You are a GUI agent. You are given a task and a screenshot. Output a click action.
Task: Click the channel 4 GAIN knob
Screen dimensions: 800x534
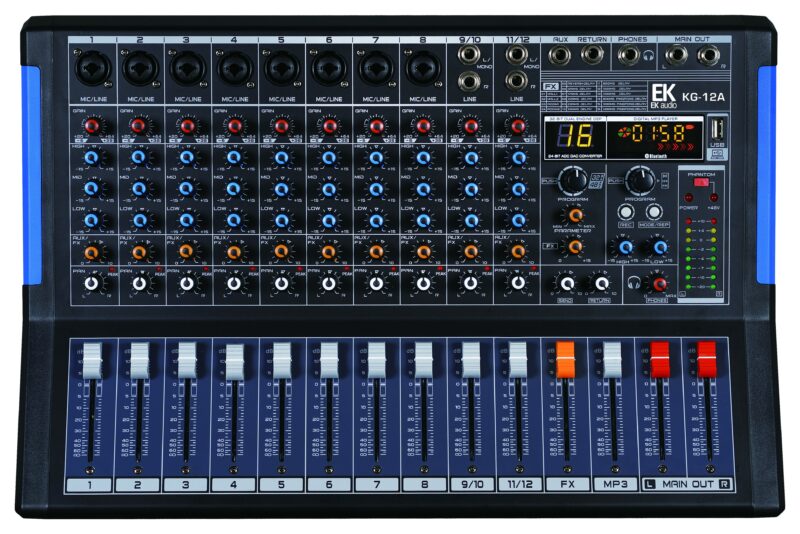point(234,126)
